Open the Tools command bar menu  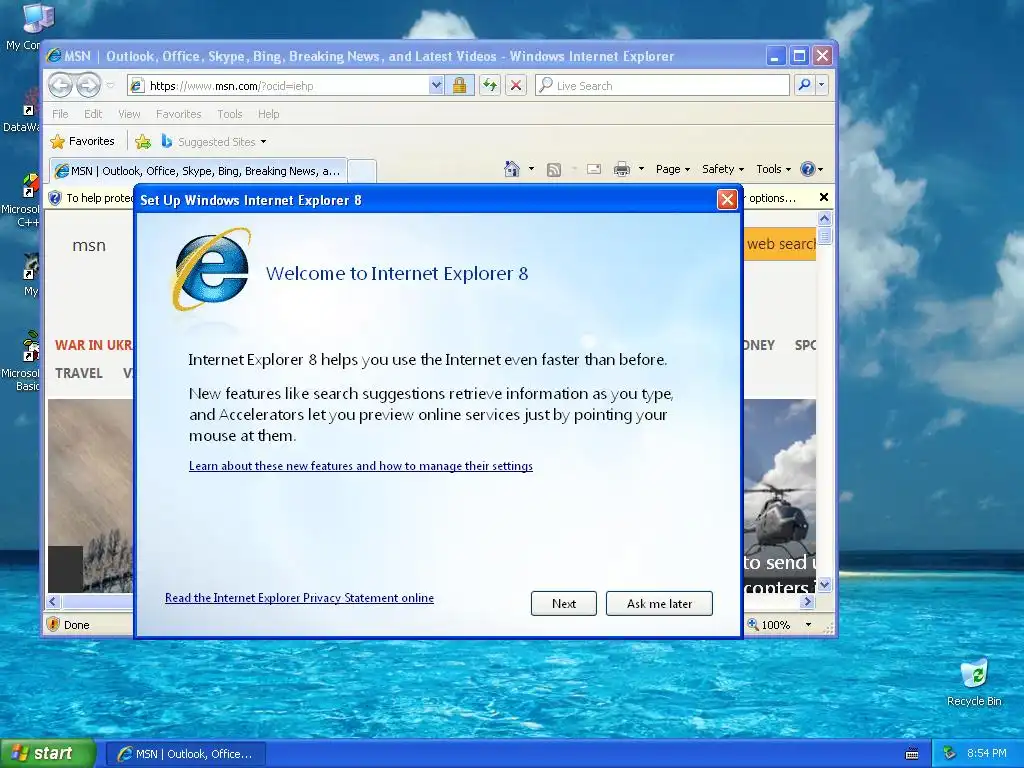pos(773,169)
